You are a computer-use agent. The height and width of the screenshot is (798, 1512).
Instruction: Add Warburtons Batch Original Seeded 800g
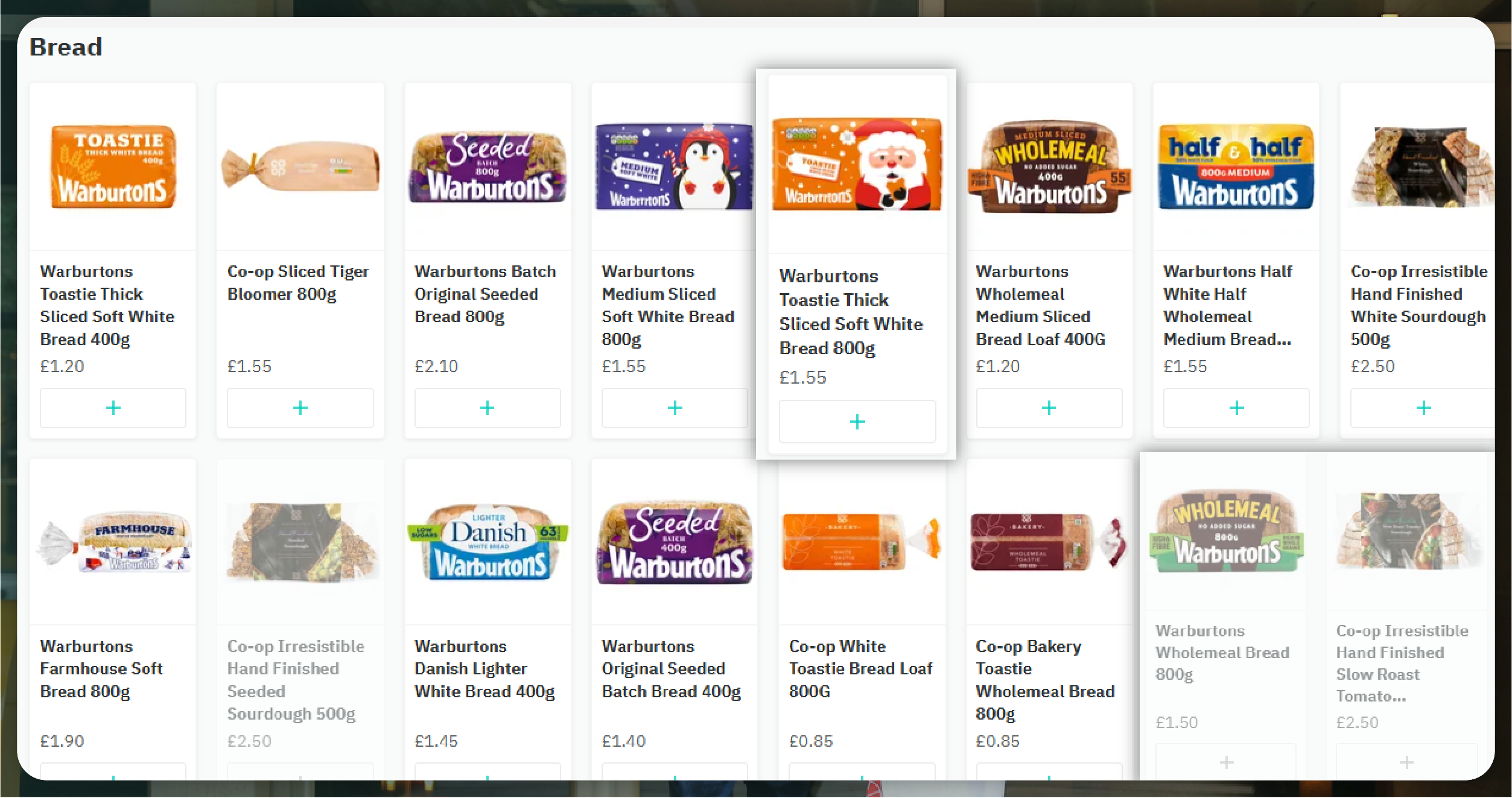[487, 408]
